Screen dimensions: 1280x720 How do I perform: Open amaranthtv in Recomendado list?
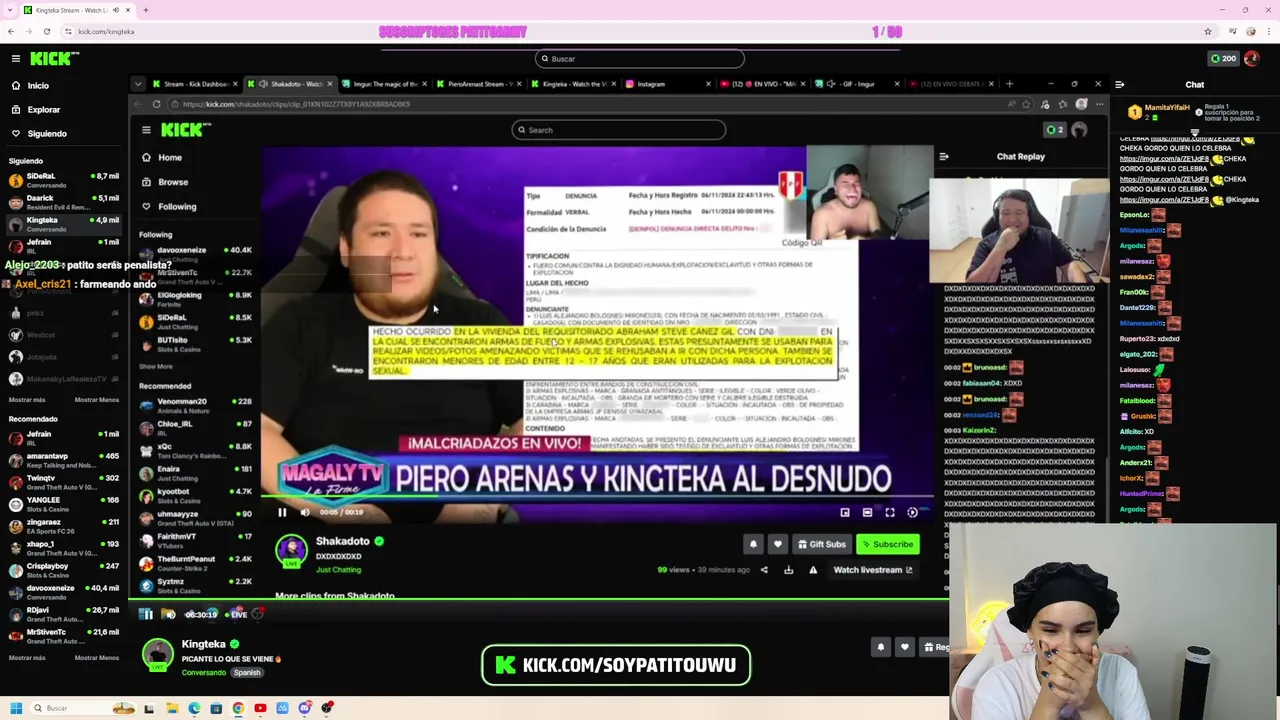coord(62,460)
